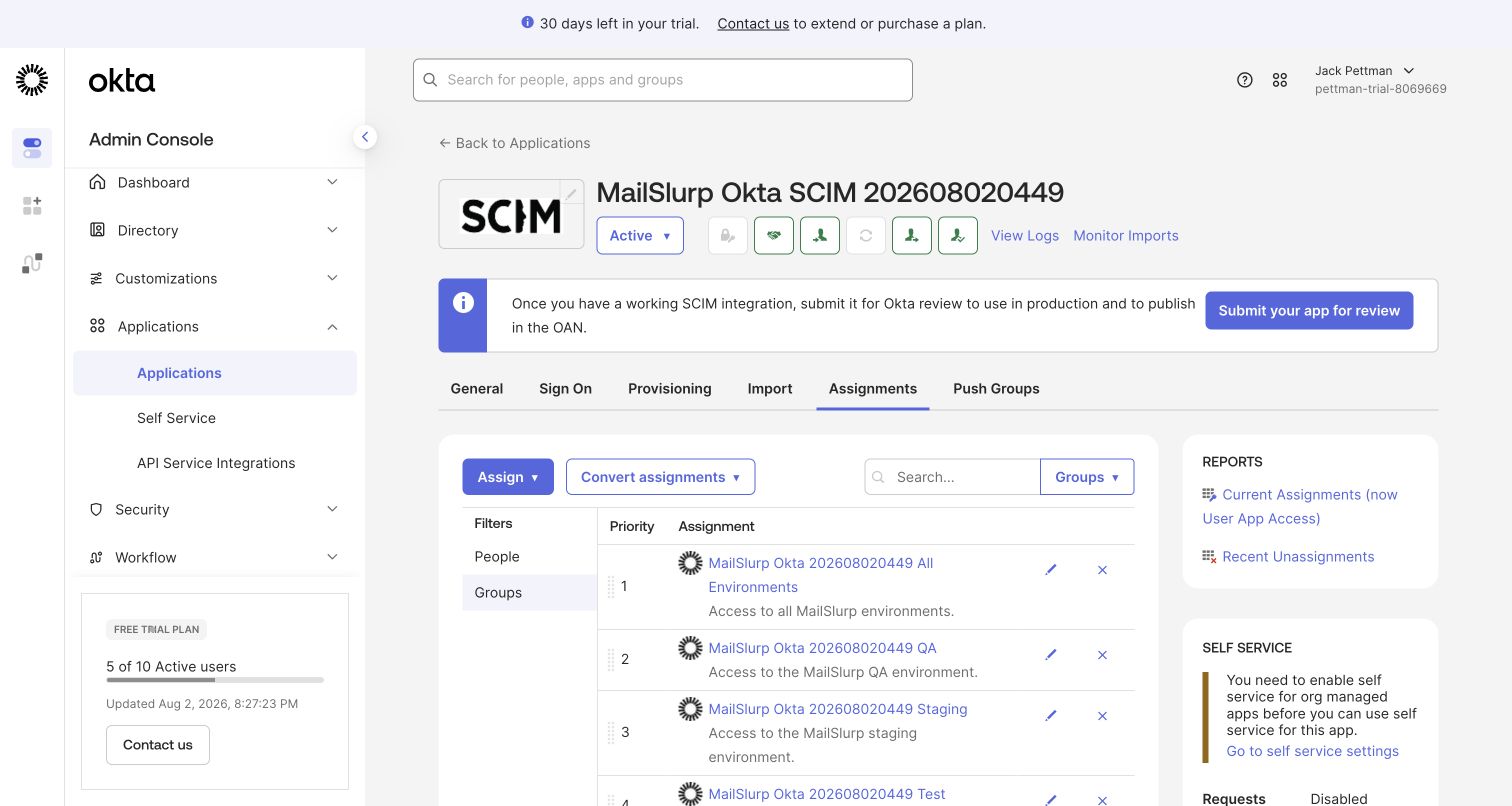The width and height of the screenshot is (1512, 806).
Task: Click the info icon in the review banner
Action: click(463, 302)
